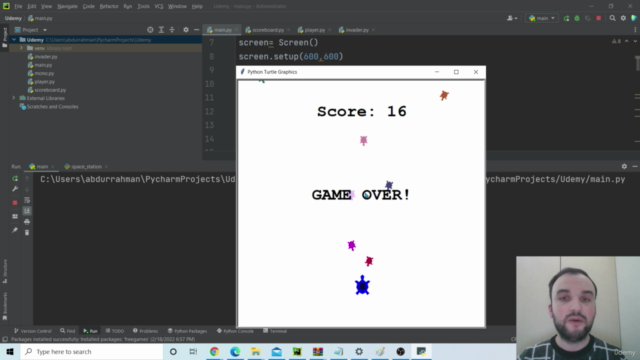
Task: Click Windows Start button
Action: (x=10, y=351)
